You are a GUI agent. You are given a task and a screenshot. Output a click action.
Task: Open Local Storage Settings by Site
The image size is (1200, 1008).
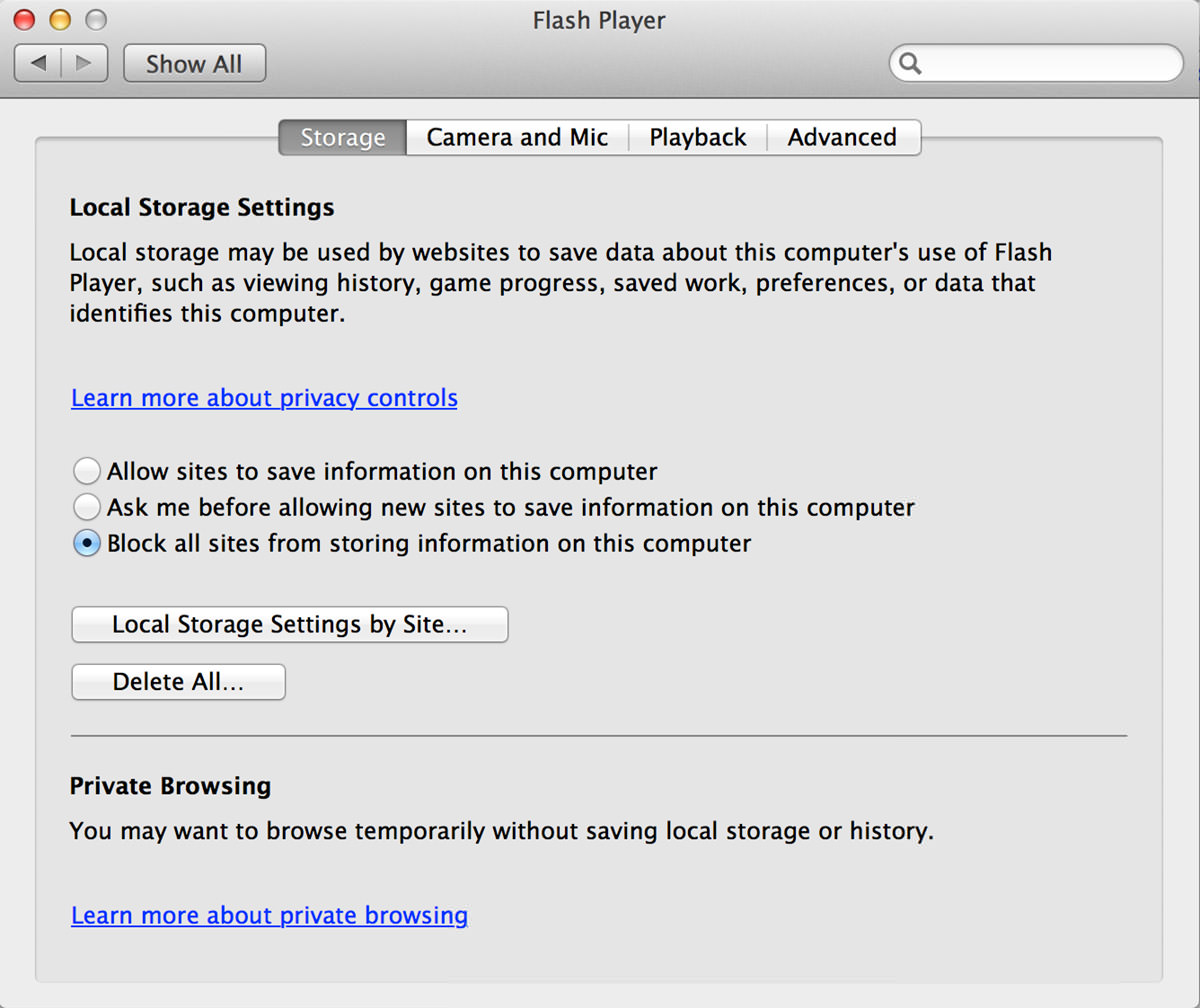point(290,625)
